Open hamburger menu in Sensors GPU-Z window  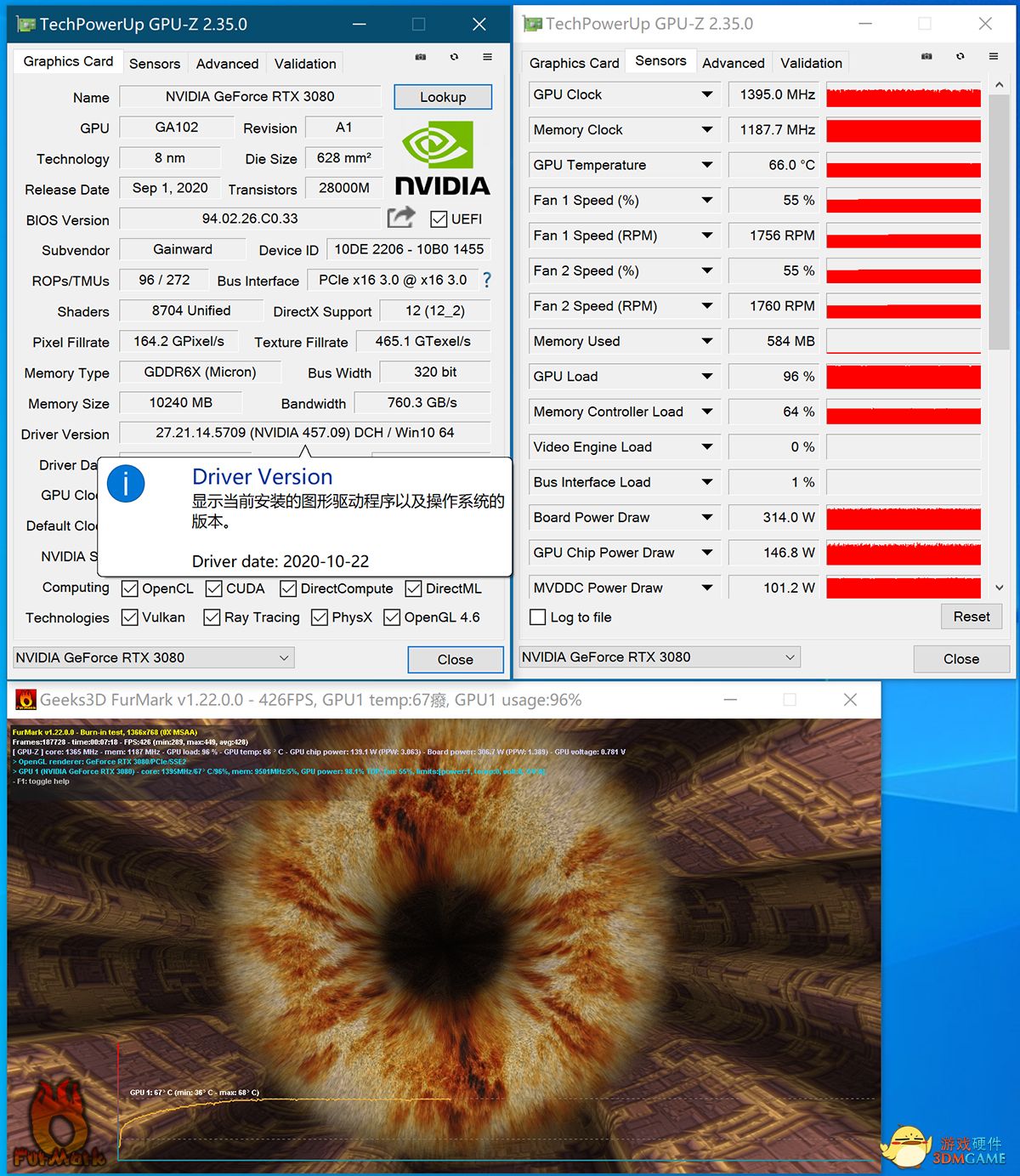click(993, 56)
